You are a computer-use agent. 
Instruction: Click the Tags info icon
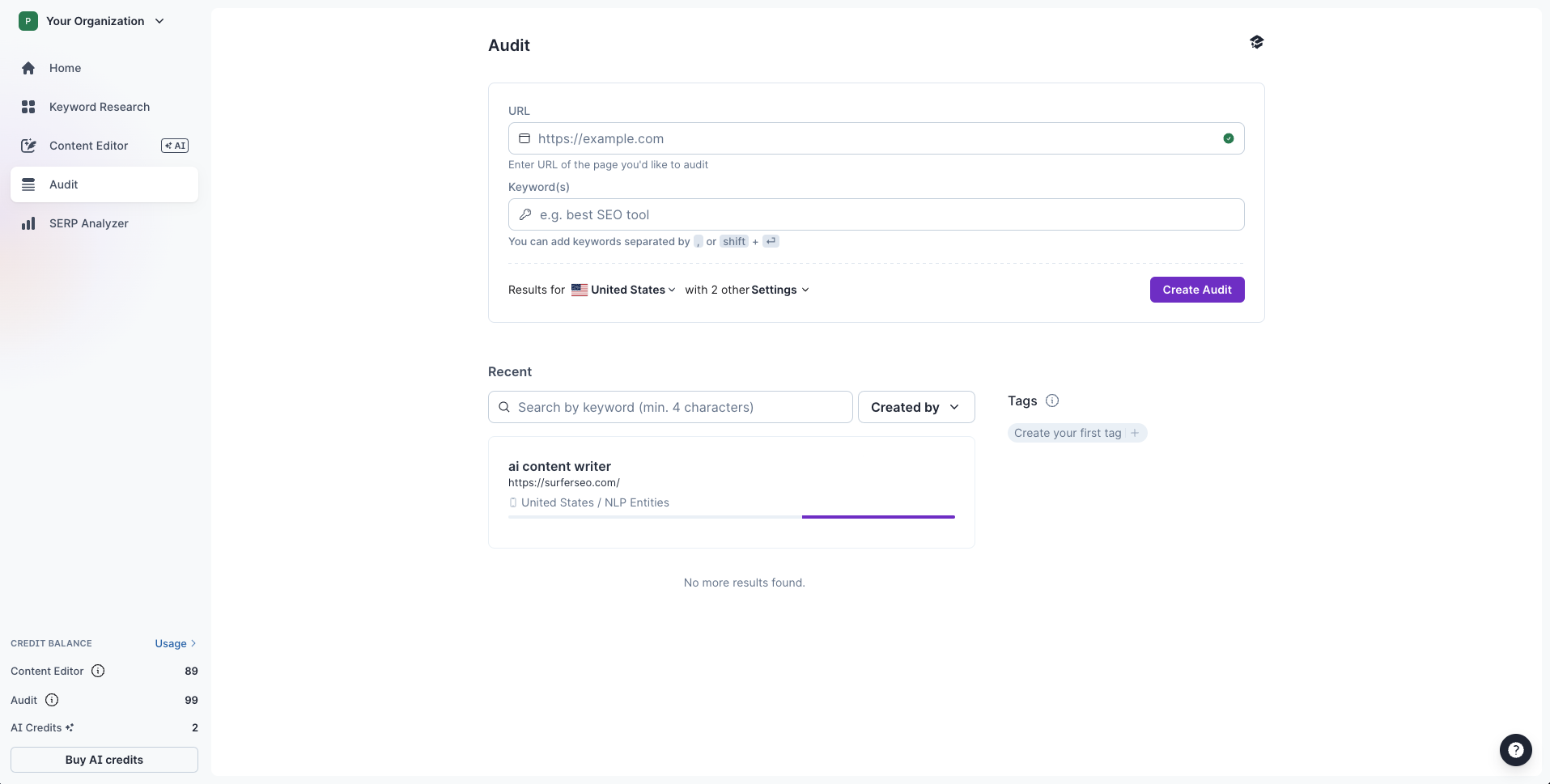pyautogui.click(x=1052, y=400)
